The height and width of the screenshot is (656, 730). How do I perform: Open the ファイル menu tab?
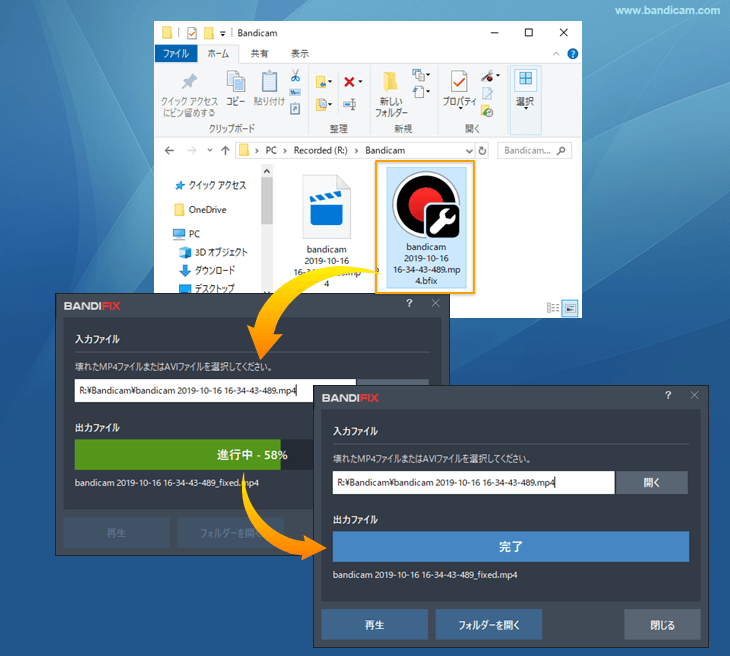(176, 54)
